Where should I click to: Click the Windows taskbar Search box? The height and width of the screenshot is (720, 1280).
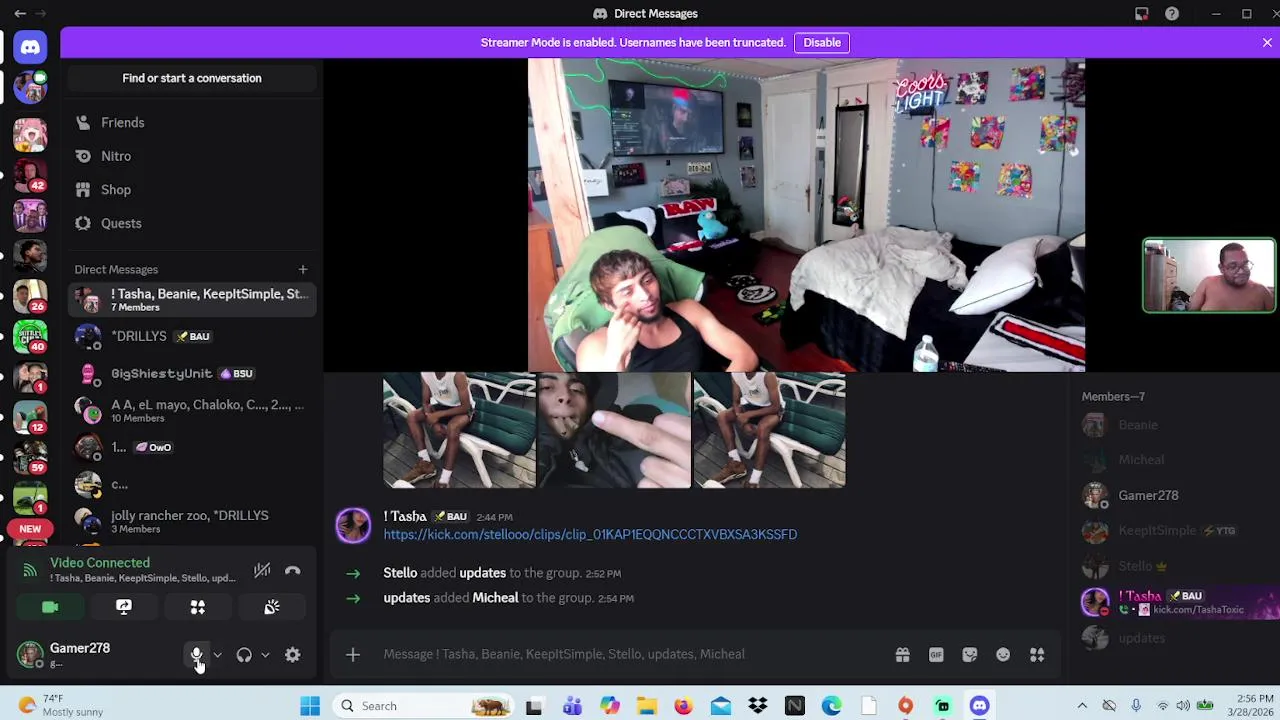click(424, 706)
